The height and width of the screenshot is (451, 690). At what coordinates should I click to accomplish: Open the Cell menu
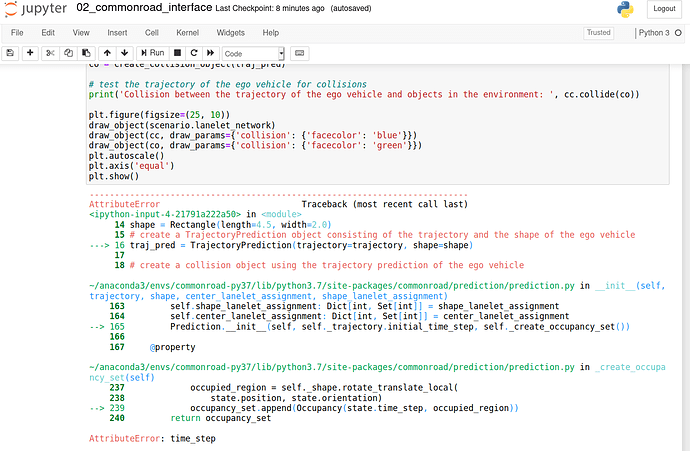click(150, 33)
